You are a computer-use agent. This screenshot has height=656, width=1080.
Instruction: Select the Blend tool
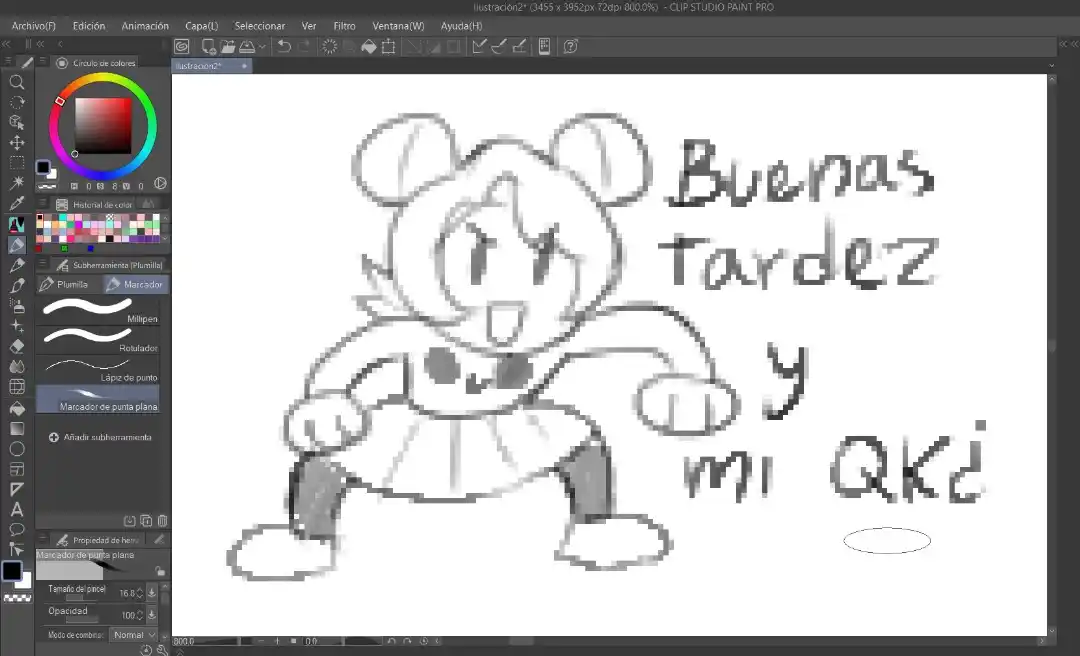point(17,366)
